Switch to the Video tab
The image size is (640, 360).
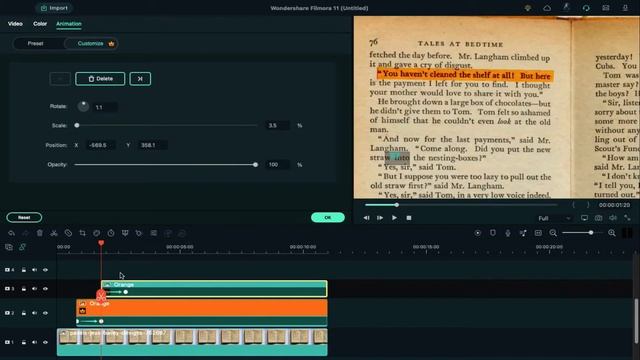15,24
